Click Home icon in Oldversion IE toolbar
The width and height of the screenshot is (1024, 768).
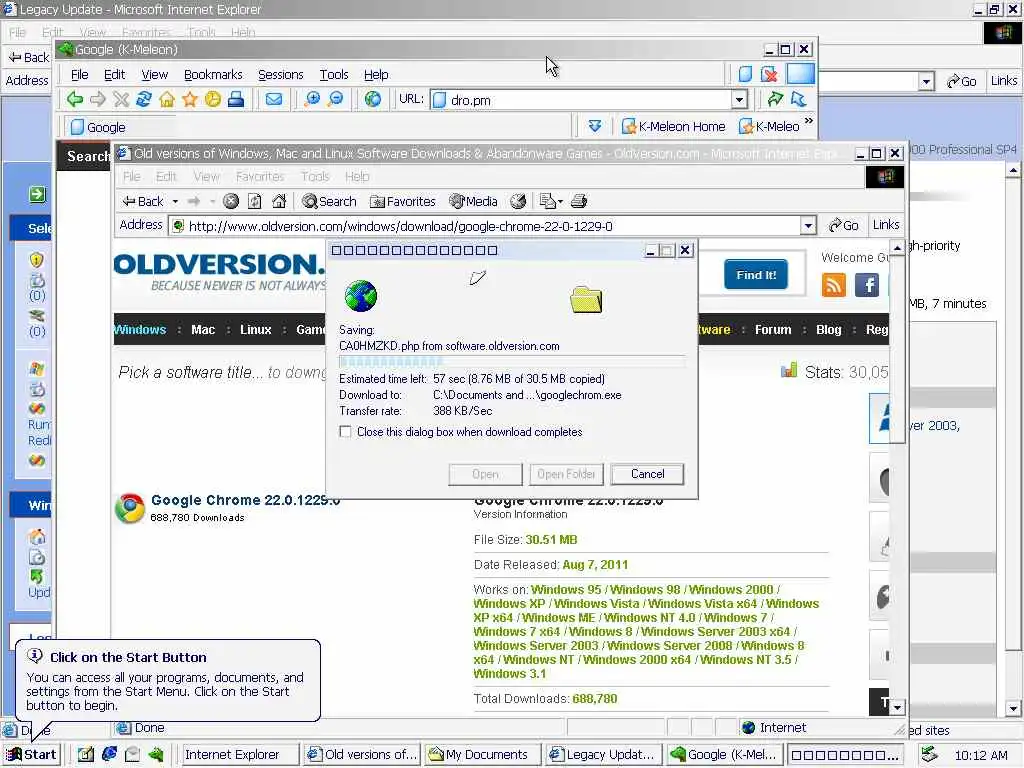coord(279,201)
